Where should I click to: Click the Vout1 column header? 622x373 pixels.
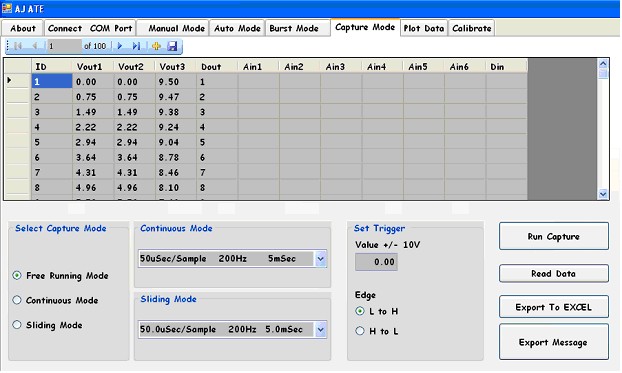click(x=93, y=66)
